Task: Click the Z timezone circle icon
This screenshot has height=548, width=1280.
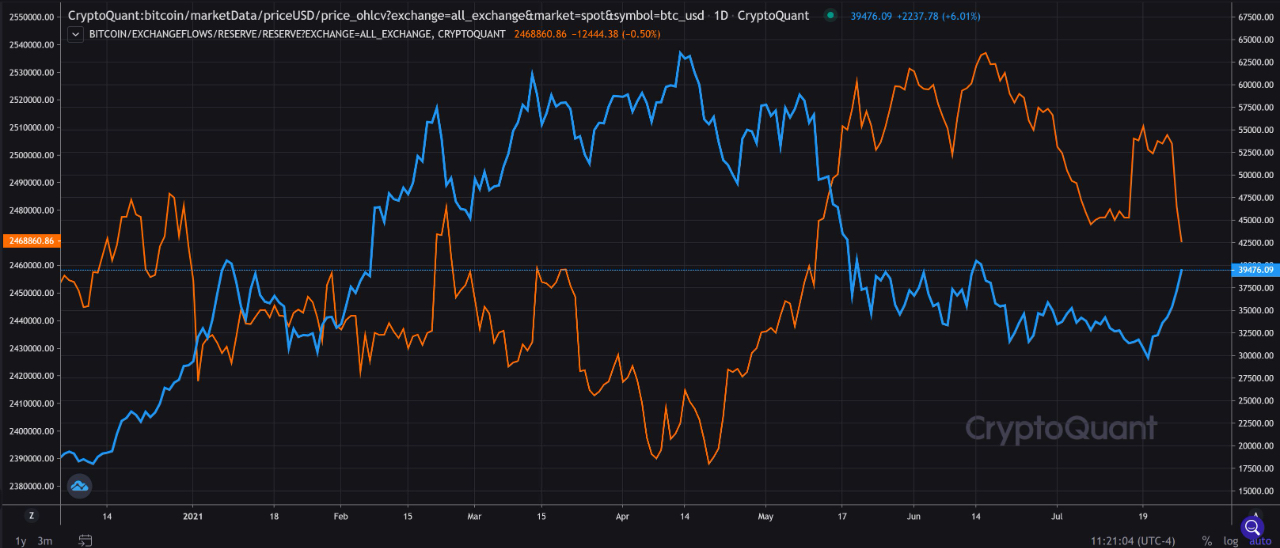Action: [x=32, y=516]
